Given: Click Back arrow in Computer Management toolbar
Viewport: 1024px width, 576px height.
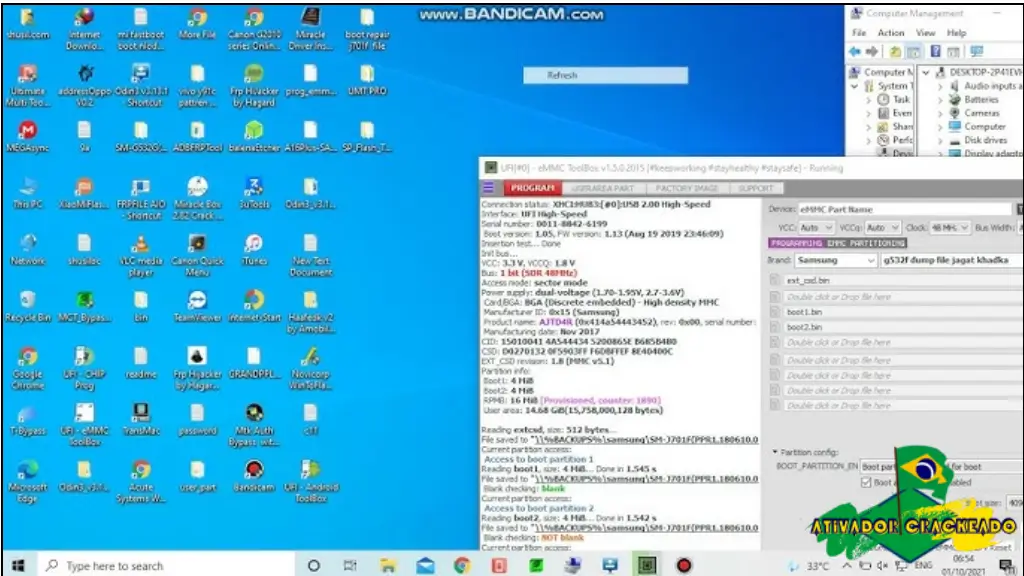Looking at the screenshot, I should [x=855, y=52].
